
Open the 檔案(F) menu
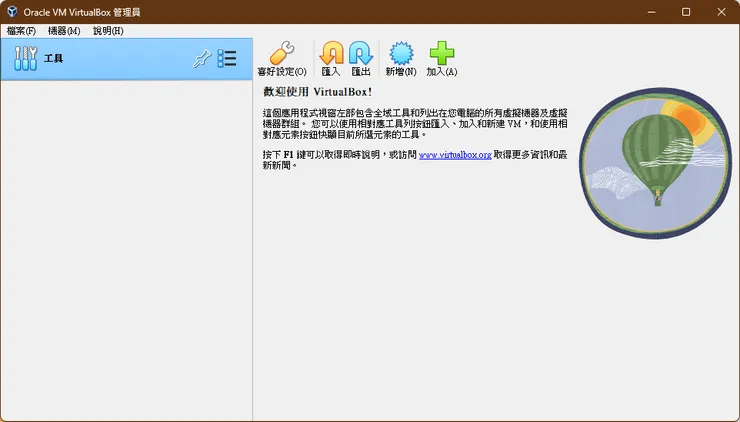click(x=21, y=31)
